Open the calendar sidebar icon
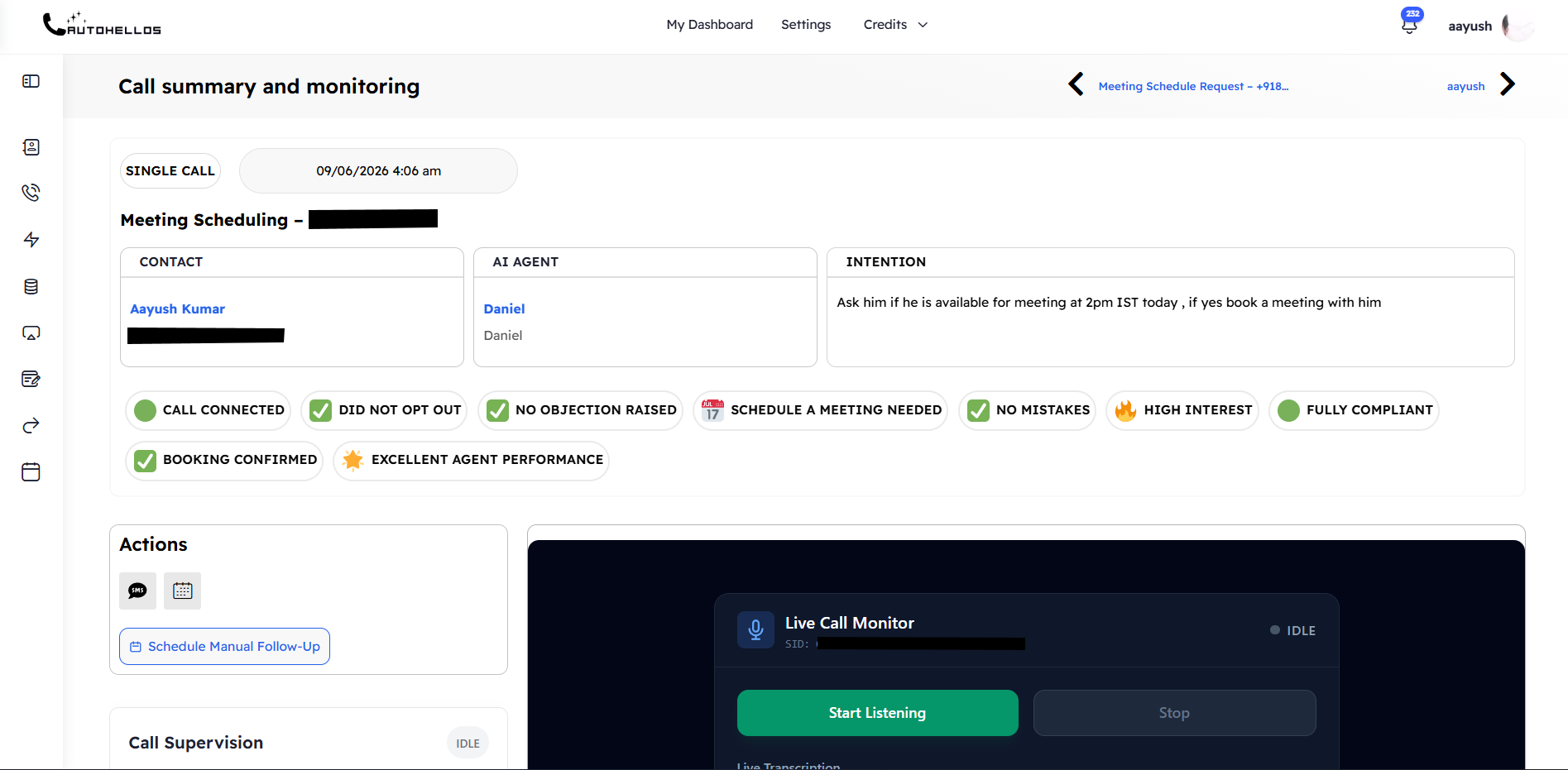 [31, 472]
